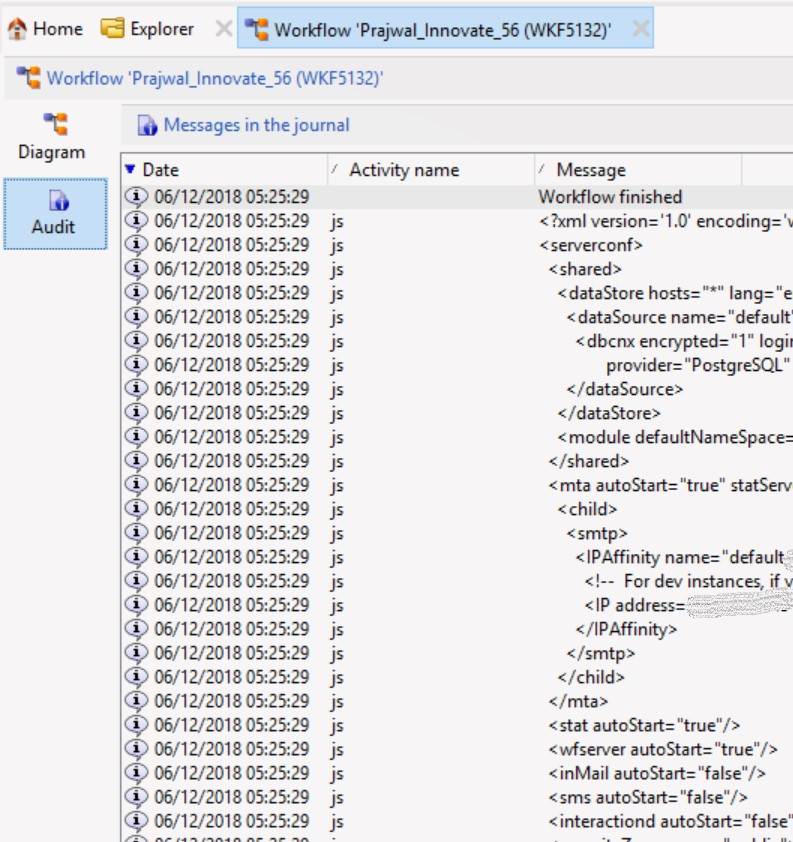The width and height of the screenshot is (793, 842).
Task: Click the Home house icon
Action: pyautogui.click(x=17, y=29)
